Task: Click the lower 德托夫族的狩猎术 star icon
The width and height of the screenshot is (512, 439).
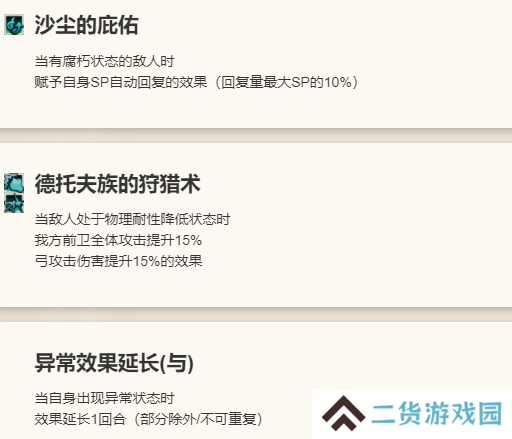Action: [x=14, y=203]
